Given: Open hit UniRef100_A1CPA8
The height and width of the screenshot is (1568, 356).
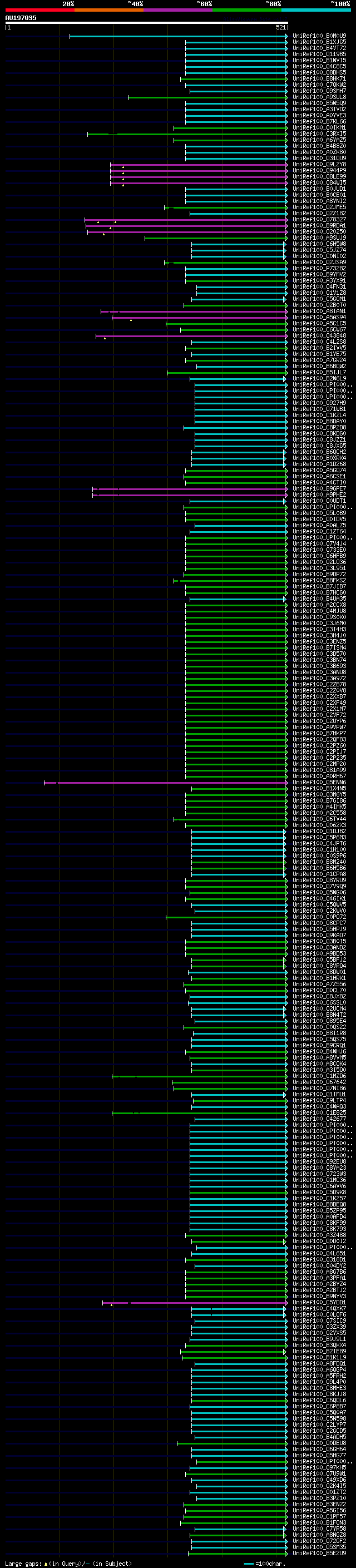Looking at the screenshot, I should point(319,875).
